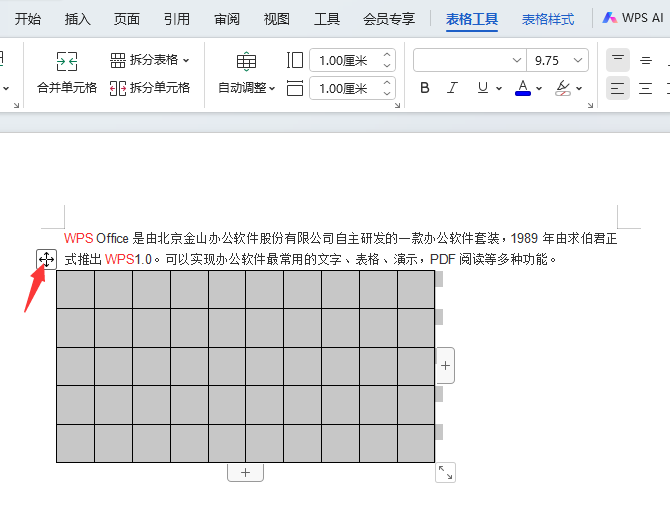Screen dimensions: 670x521
Task: Toggle Bold formatting
Action: [425, 88]
